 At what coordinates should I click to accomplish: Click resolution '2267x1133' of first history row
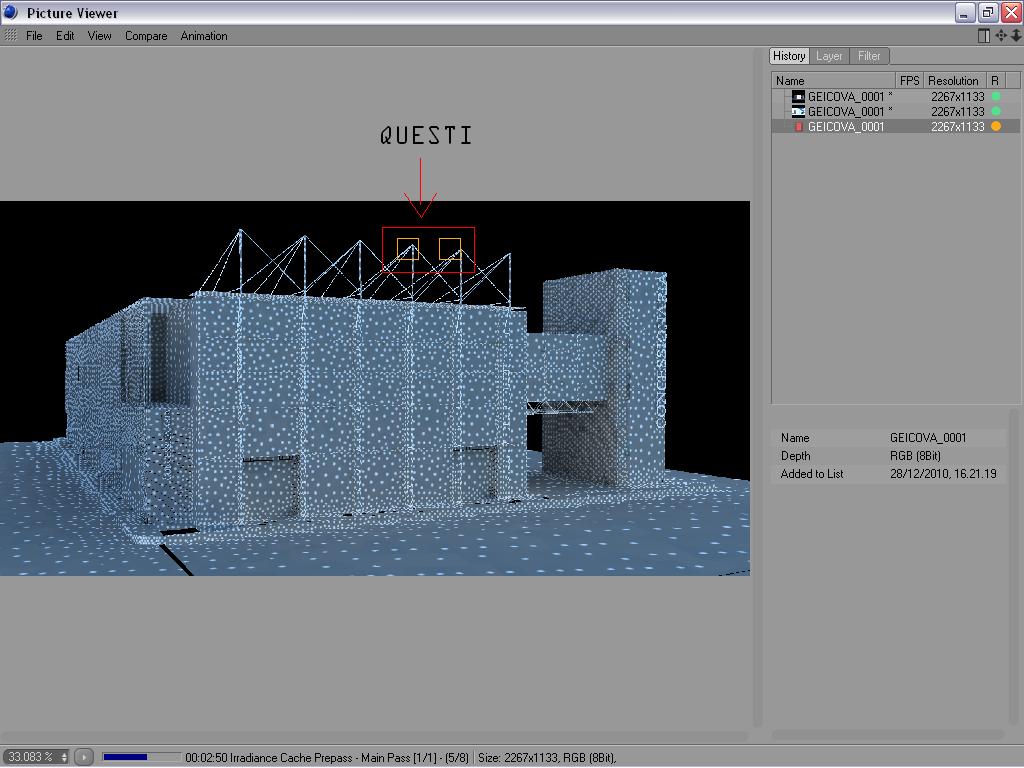coord(957,97)
